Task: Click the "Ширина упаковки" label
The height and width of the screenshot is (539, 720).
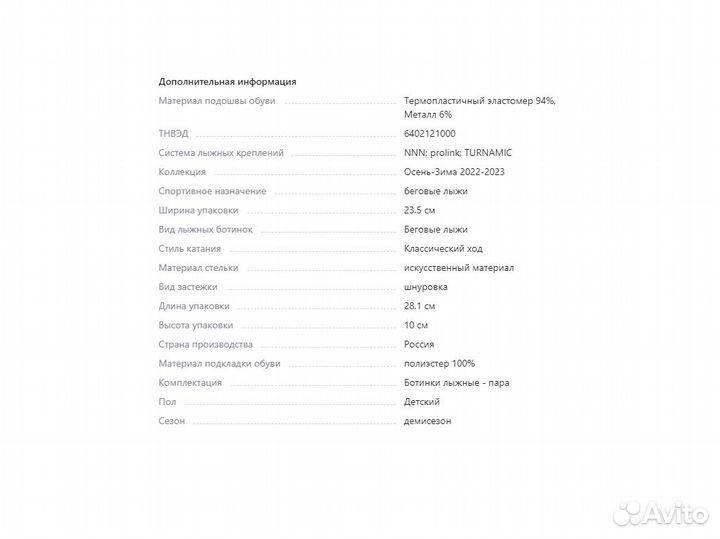Action: click(x=198, y=210)
